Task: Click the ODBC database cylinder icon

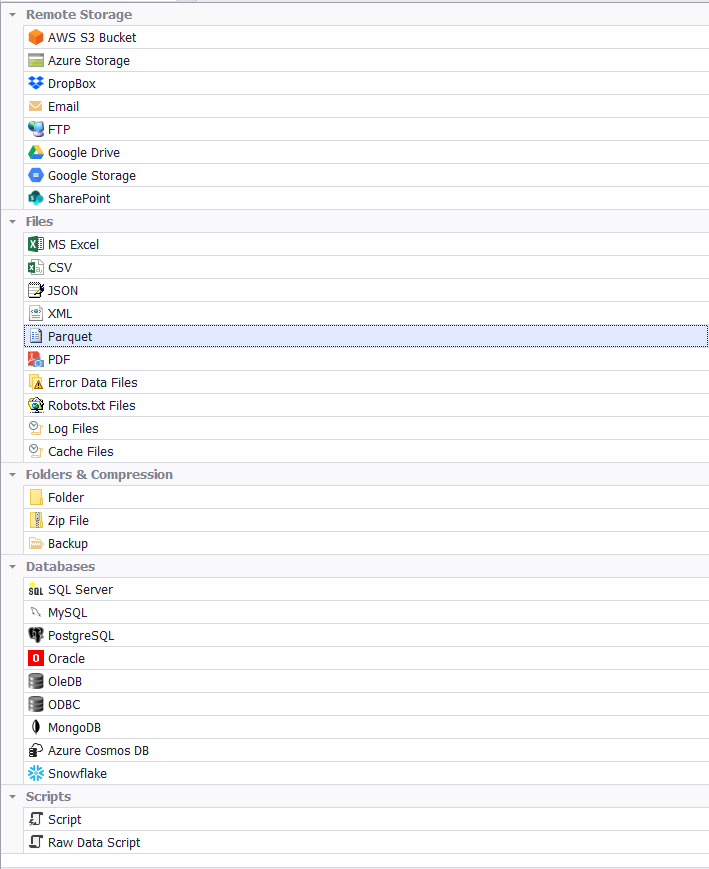Action: pos(35,704)
